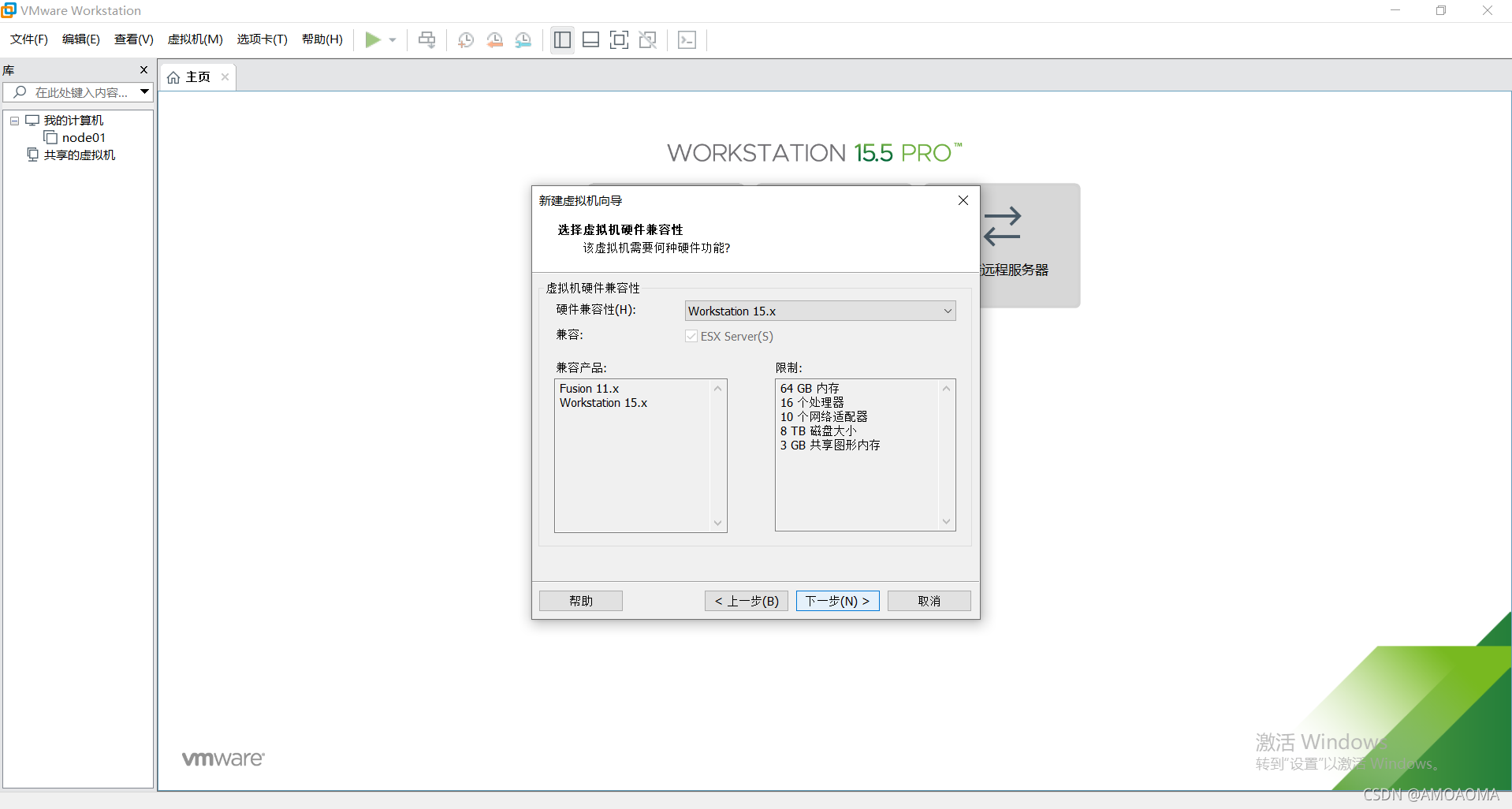Open the 帮助(H) menu
The width and height of the screenshot is (1512, 809).
(x=322, y=39)
